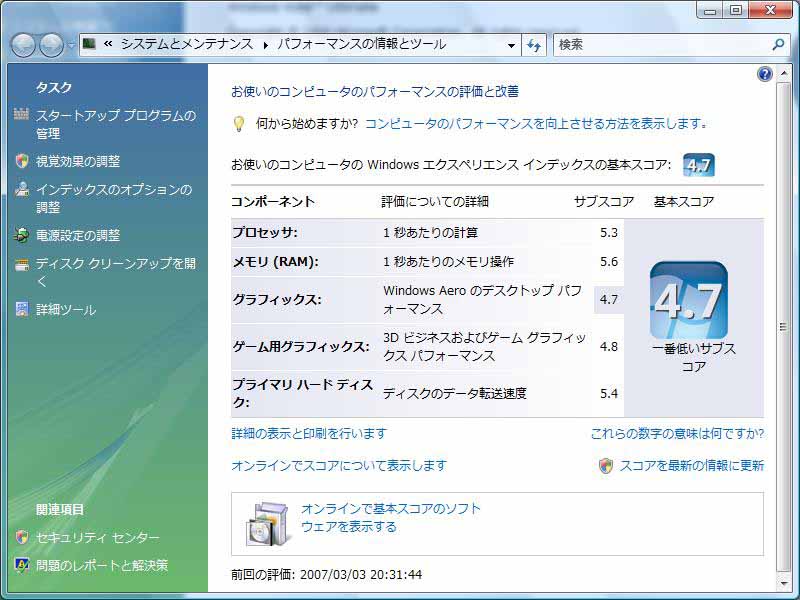
Task: Click the shield icon beside 視覚効果の調整
Action: (x=21, y=161)
